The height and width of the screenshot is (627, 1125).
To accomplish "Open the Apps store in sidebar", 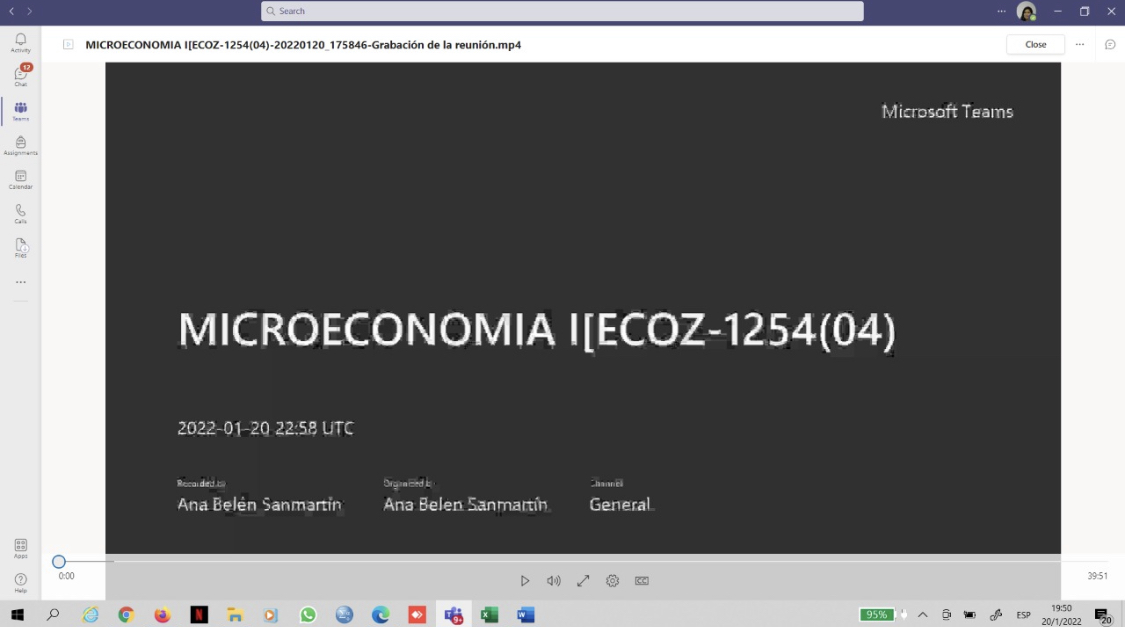I will pyautogui.click(x=20, y=548).
